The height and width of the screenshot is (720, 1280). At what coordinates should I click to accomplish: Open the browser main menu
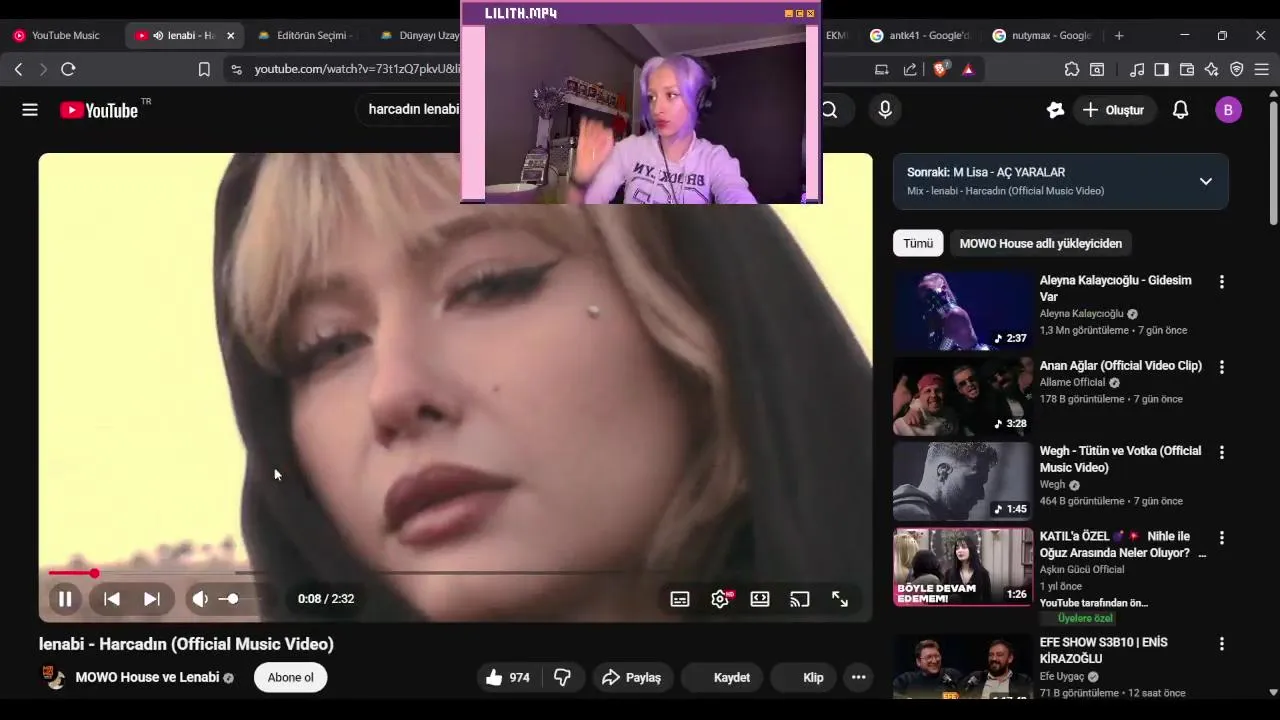[x=1262, y=69]
